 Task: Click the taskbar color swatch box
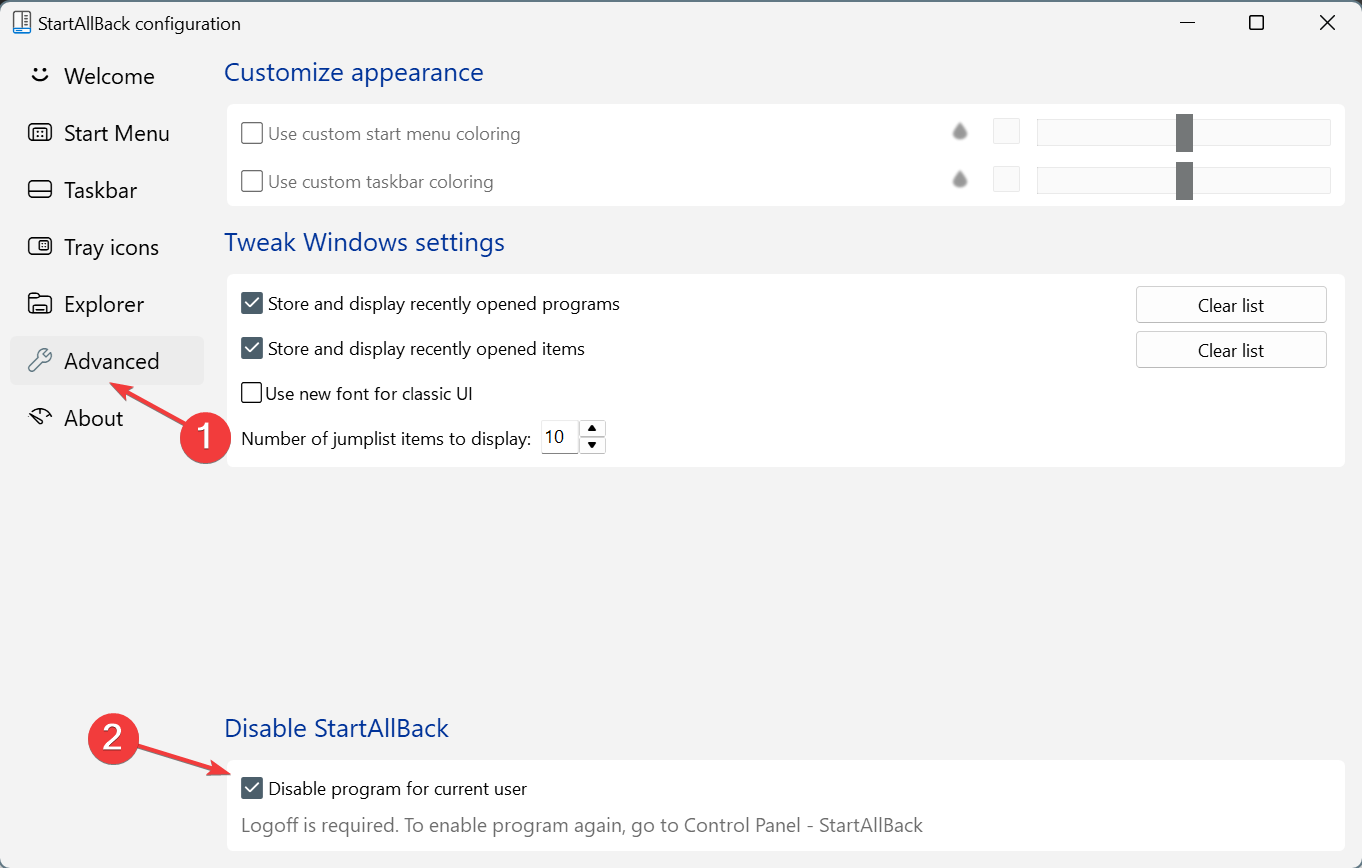click(1006, 179)
